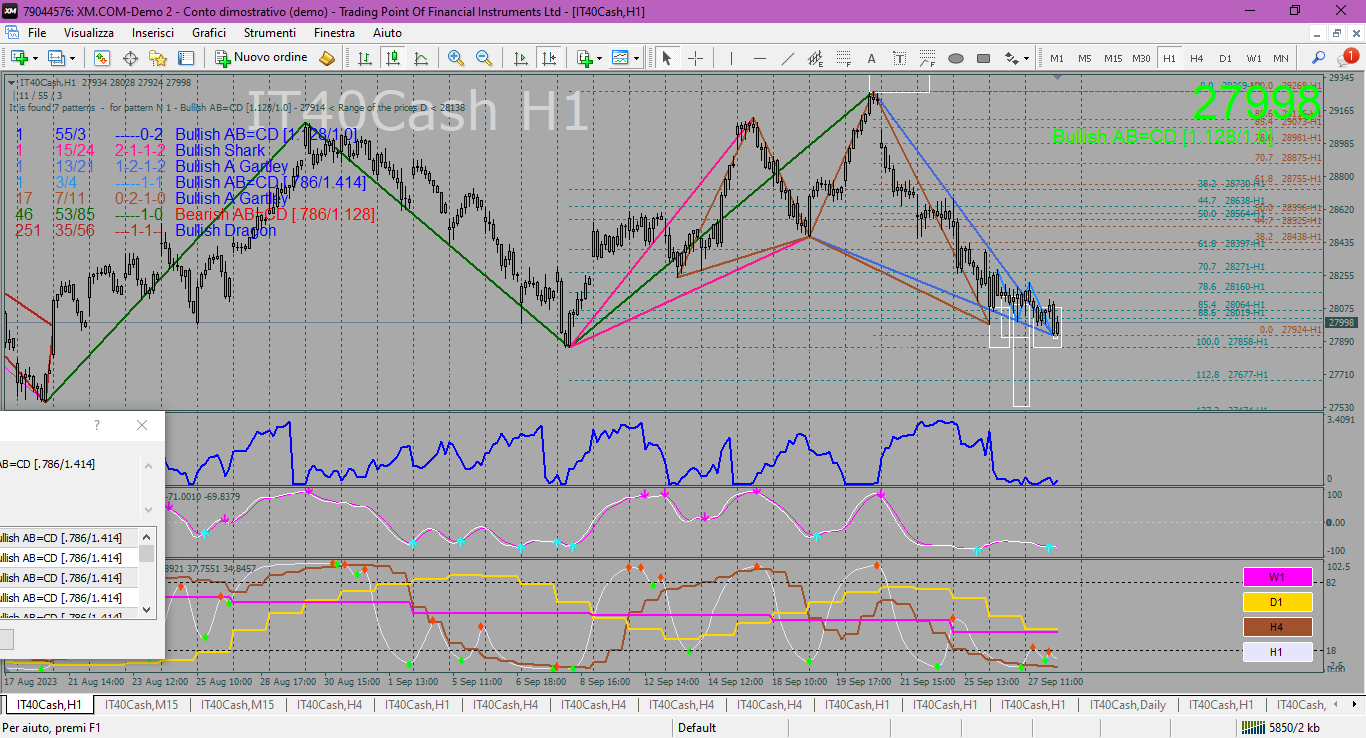This screenshot has width=1366, height=738.
Task: Switch to M5 timeframe
Action: 1085,58
